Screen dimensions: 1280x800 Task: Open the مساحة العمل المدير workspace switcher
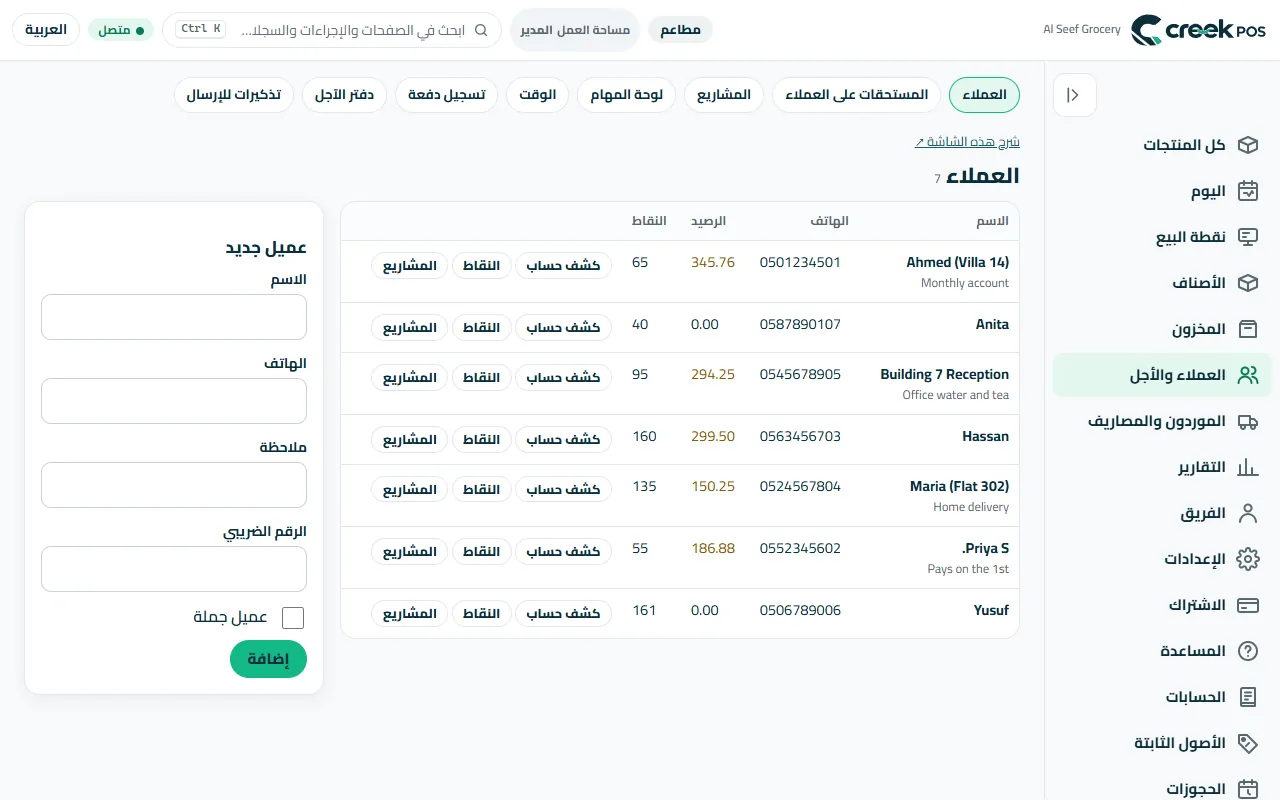click(x=574, y=30)
